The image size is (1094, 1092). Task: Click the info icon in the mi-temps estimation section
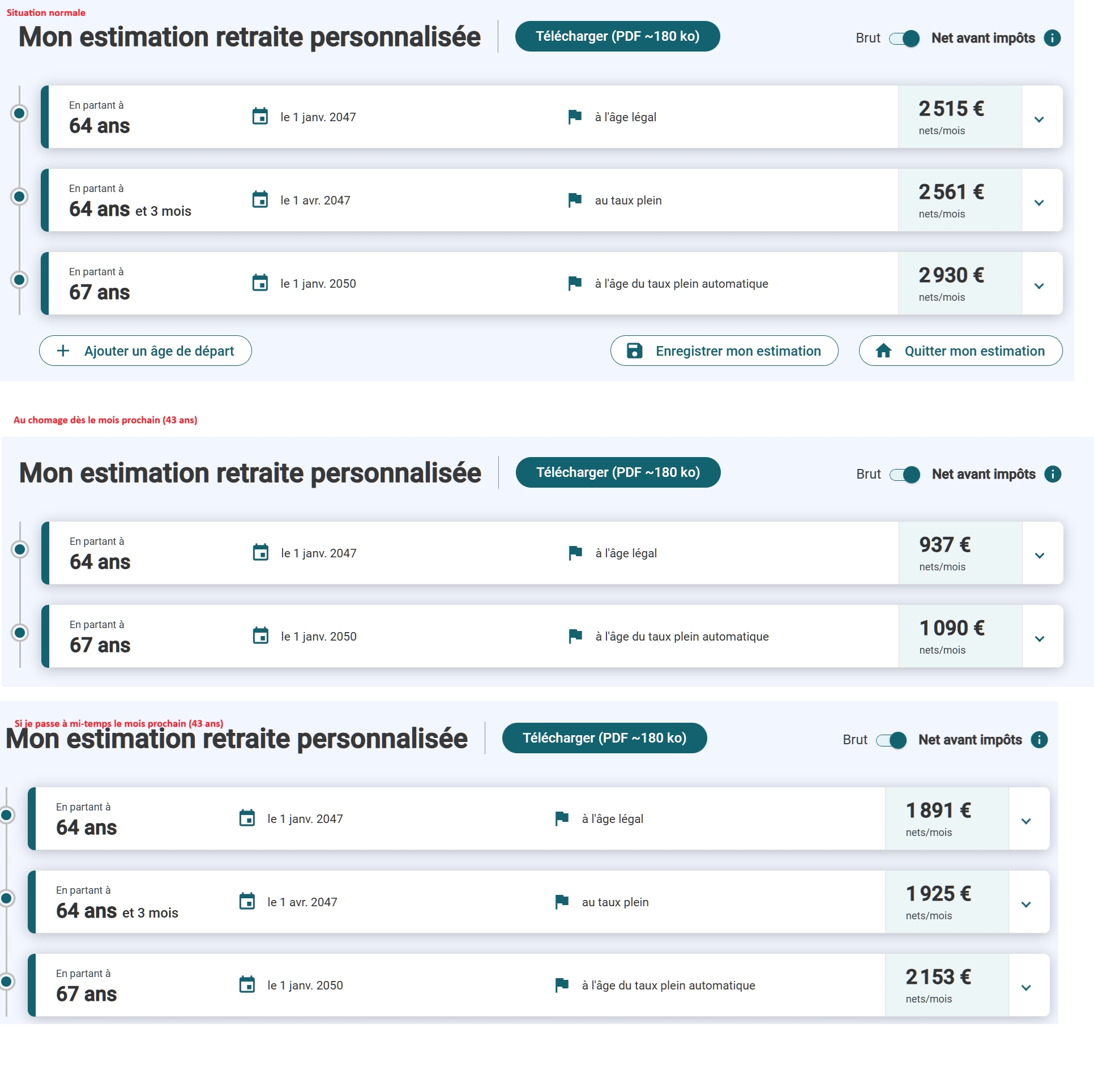tap(1039, 739)
